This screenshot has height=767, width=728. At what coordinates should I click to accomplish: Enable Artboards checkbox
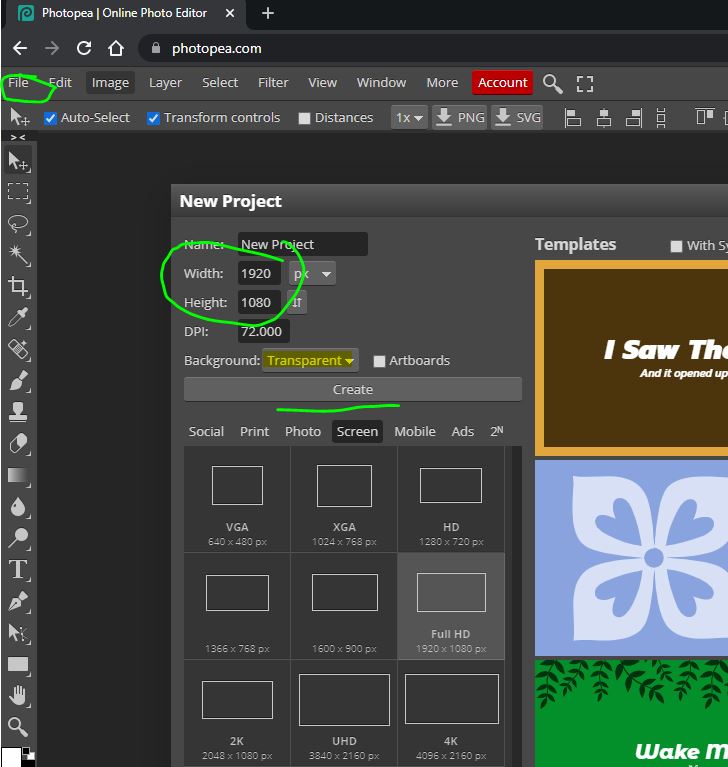pos(379,361)
